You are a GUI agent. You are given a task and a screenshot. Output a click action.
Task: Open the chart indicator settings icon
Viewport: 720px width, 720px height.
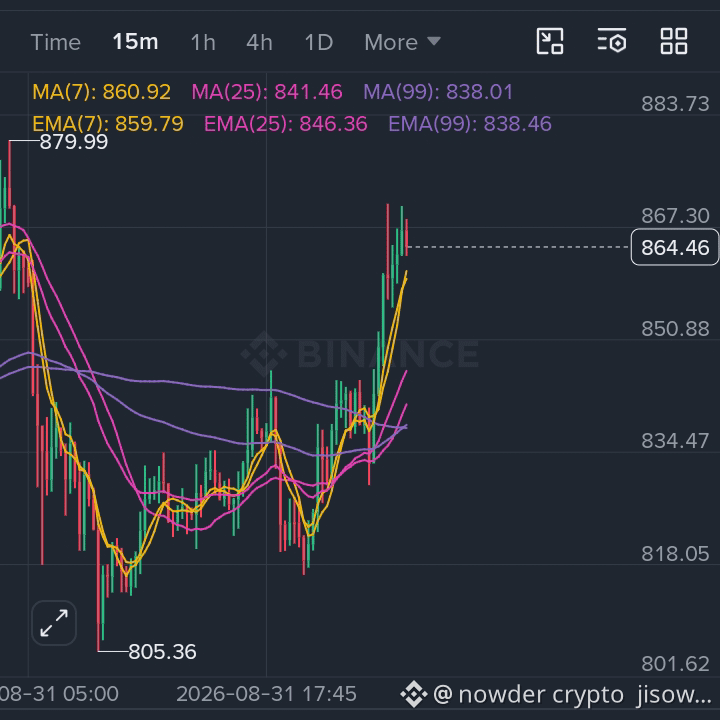click(x=612, y=41)
